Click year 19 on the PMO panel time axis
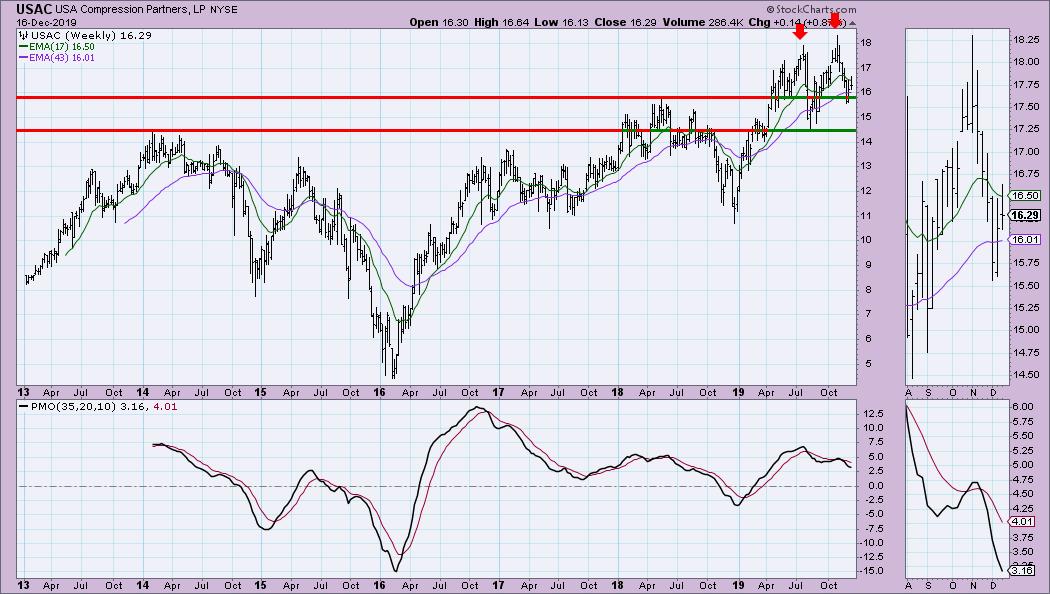 [x=738, y=585]
